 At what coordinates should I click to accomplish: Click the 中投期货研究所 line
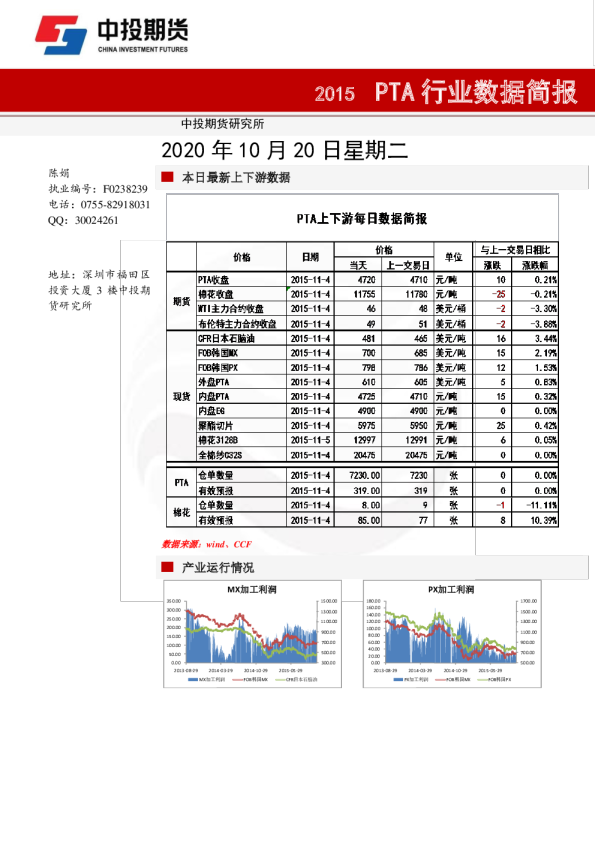coord(222,124)
